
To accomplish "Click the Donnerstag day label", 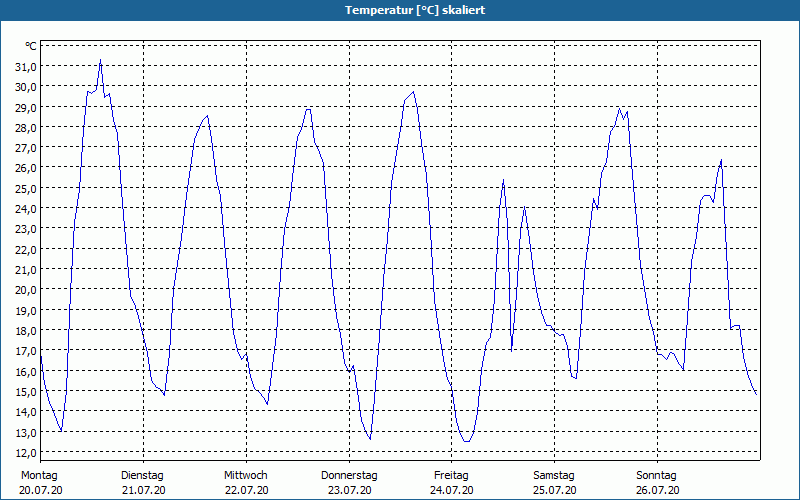I will (x=349, y=476).
